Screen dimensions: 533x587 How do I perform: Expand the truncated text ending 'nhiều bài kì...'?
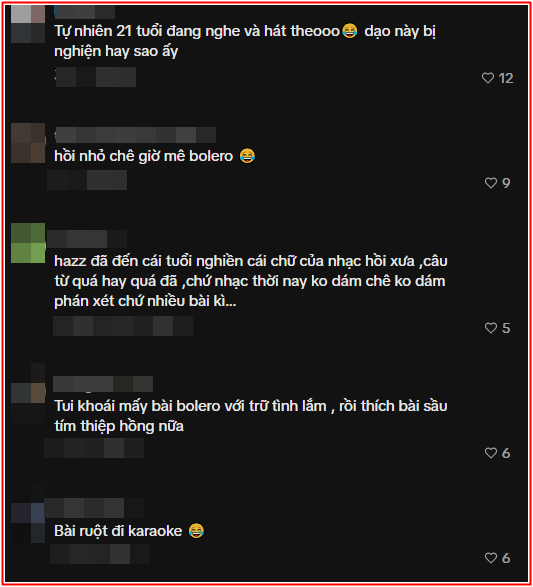coord(225,301)
